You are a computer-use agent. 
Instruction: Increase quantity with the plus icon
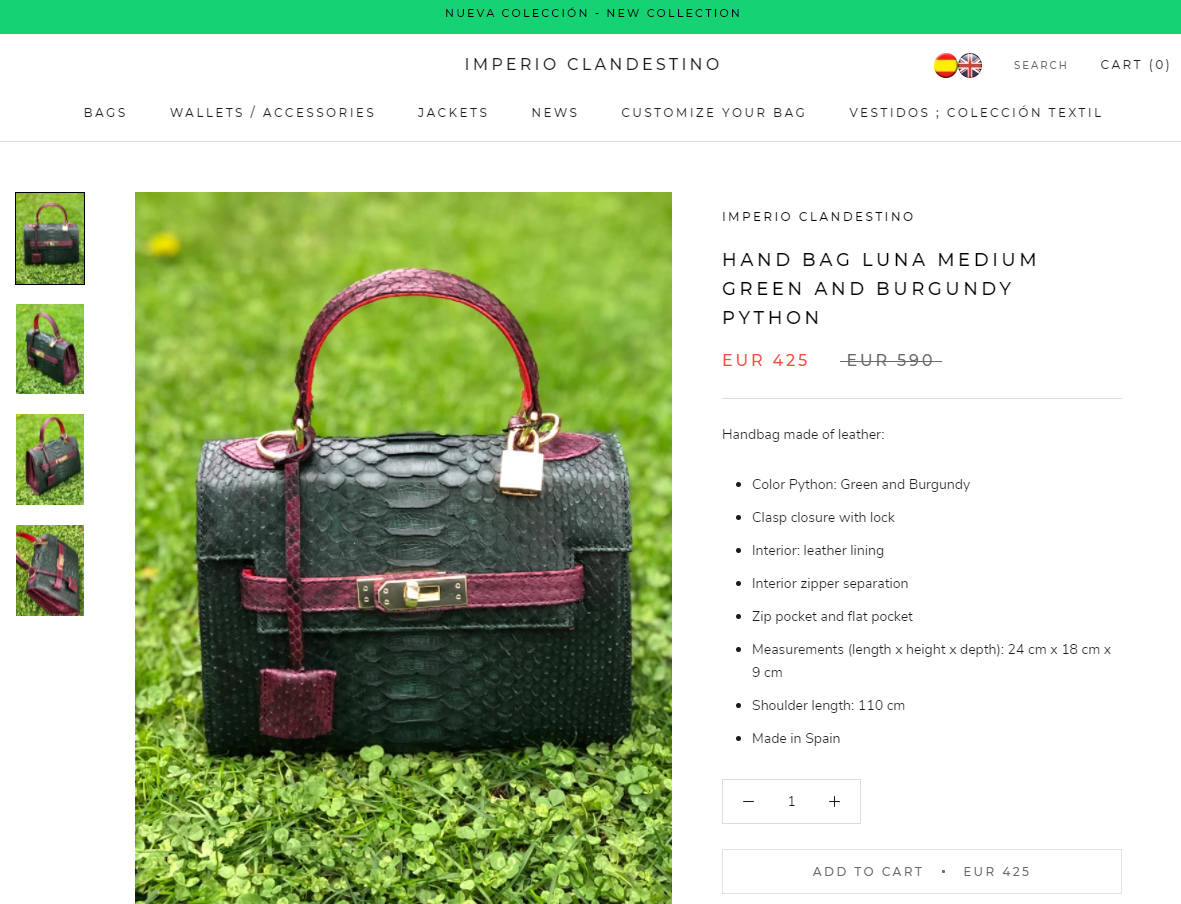(x=835, y=802)
